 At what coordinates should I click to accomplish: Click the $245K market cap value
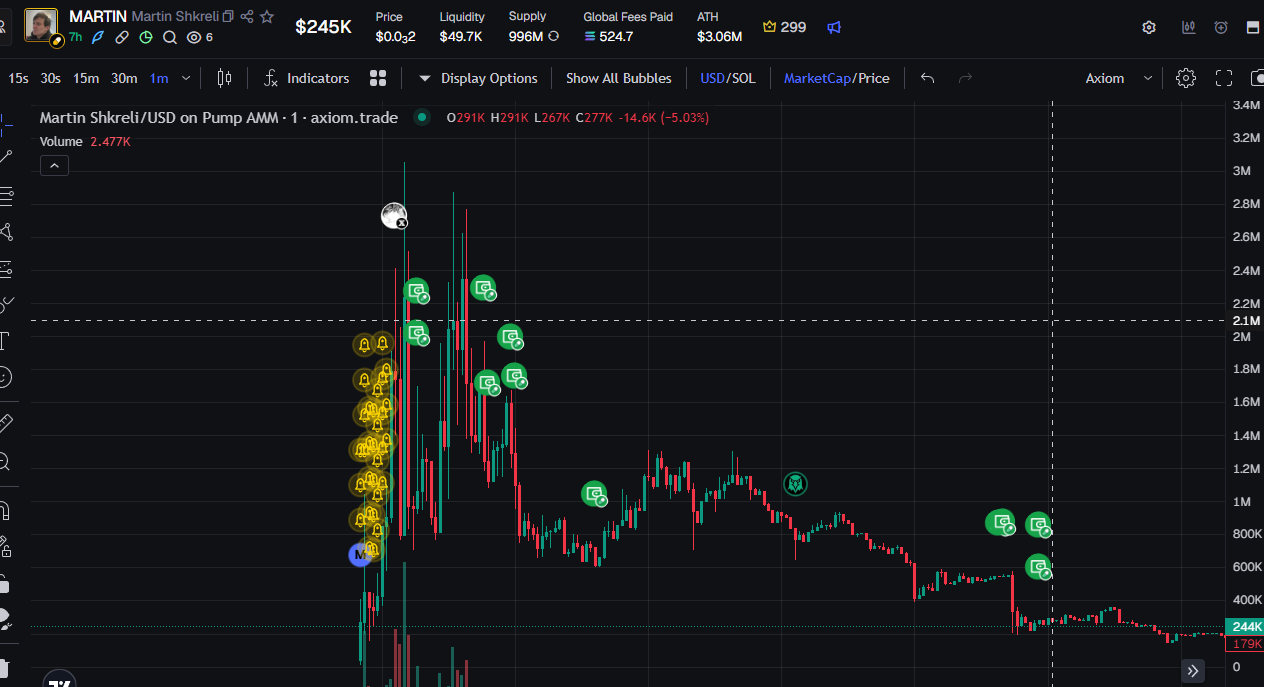click(323, 27)
